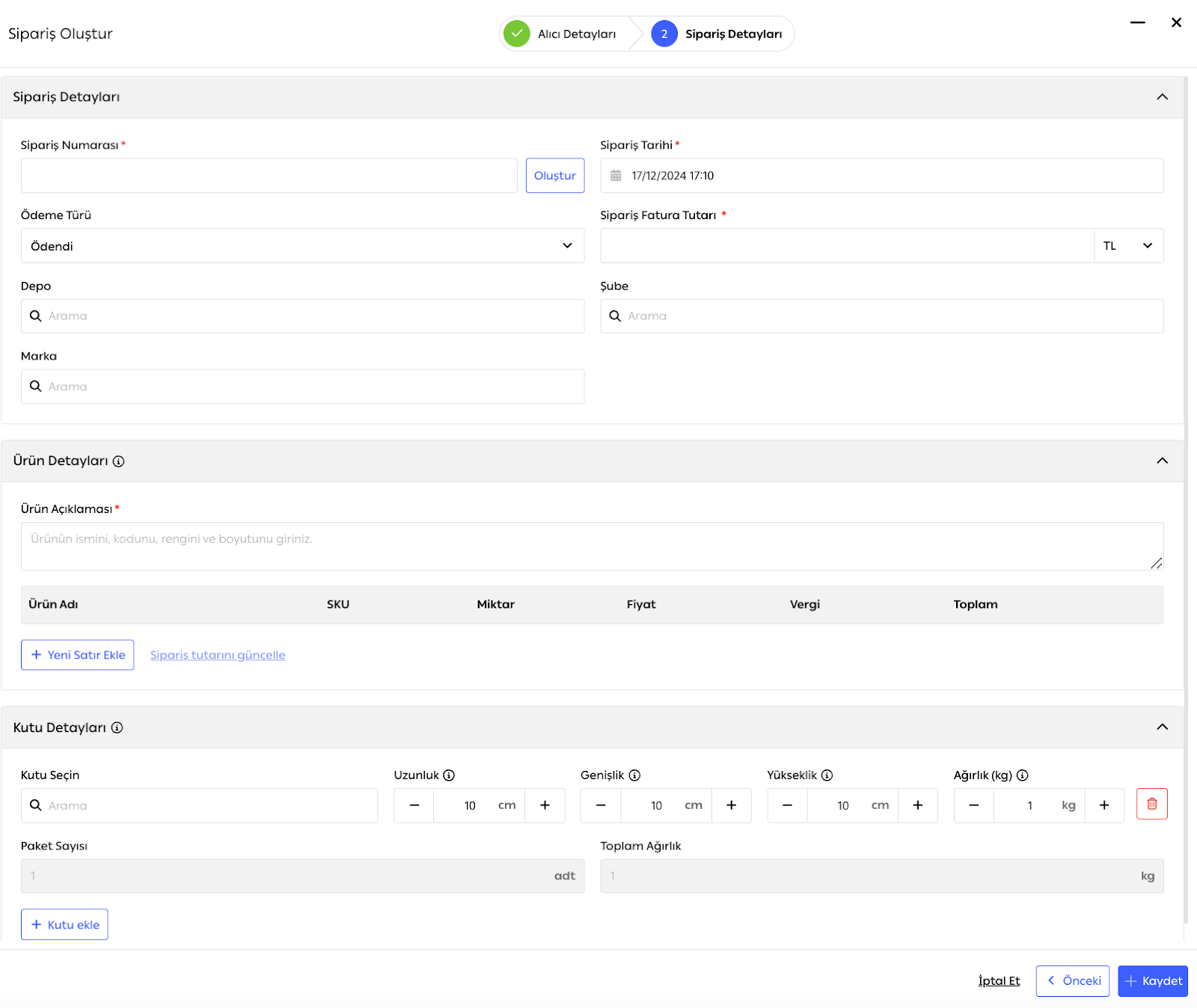Click the Ürün Adı column header
The height and width of the screenshot is (1008, 1197).
coord(53,604)
